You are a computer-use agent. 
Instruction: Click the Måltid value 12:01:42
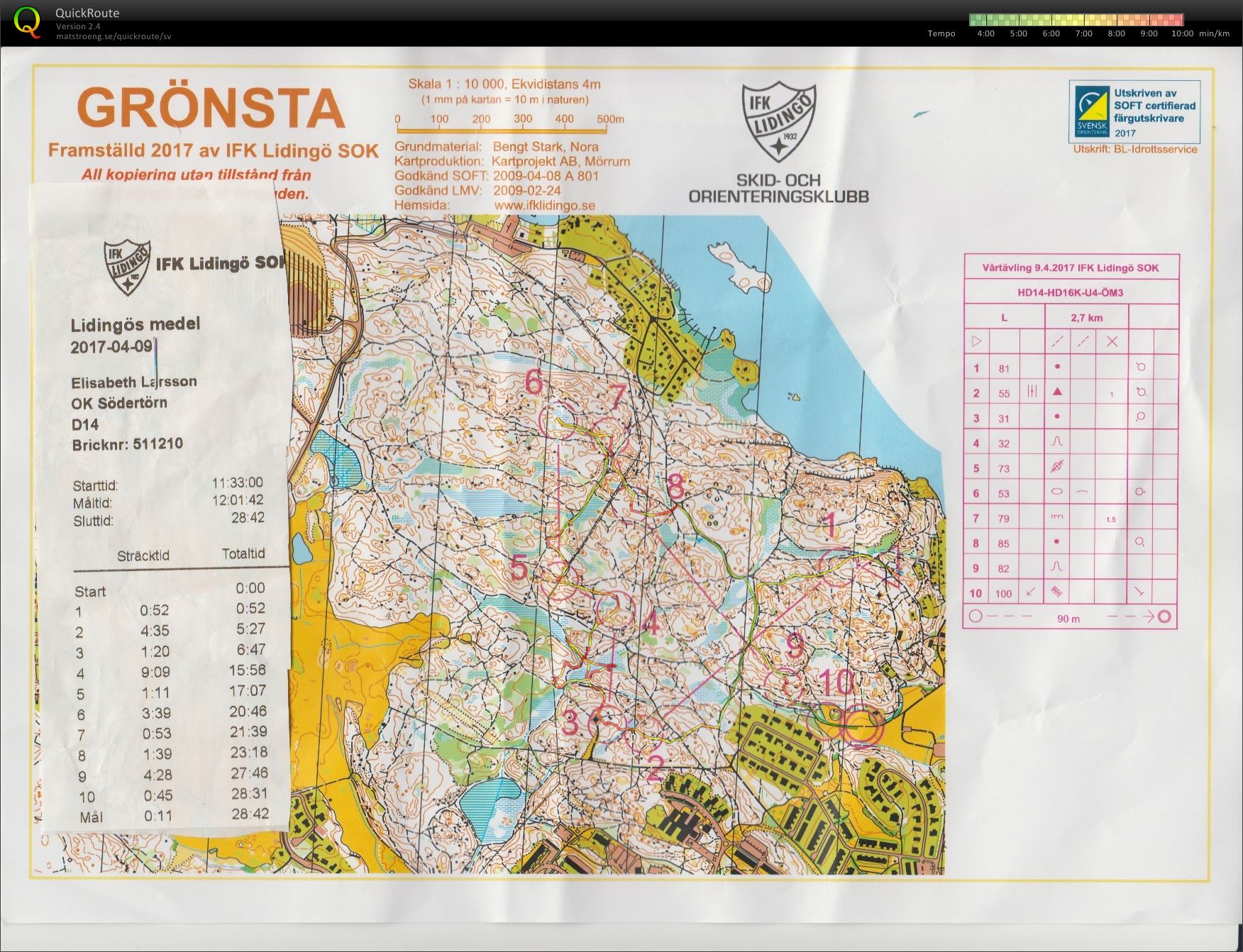238,500
